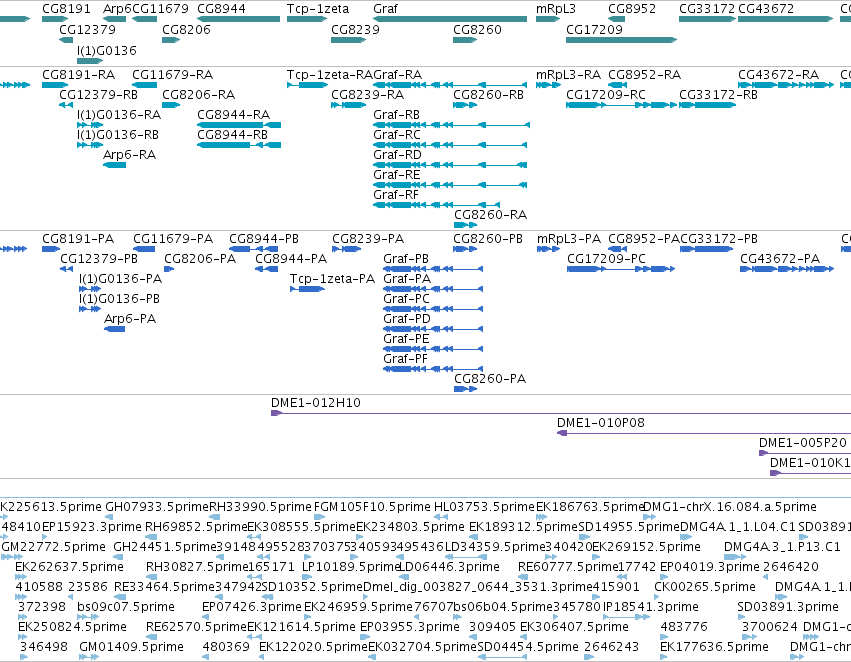Click the CK00265.5prime EST label
This screenshot has height=662, width=851.
(x=705, y=587)
